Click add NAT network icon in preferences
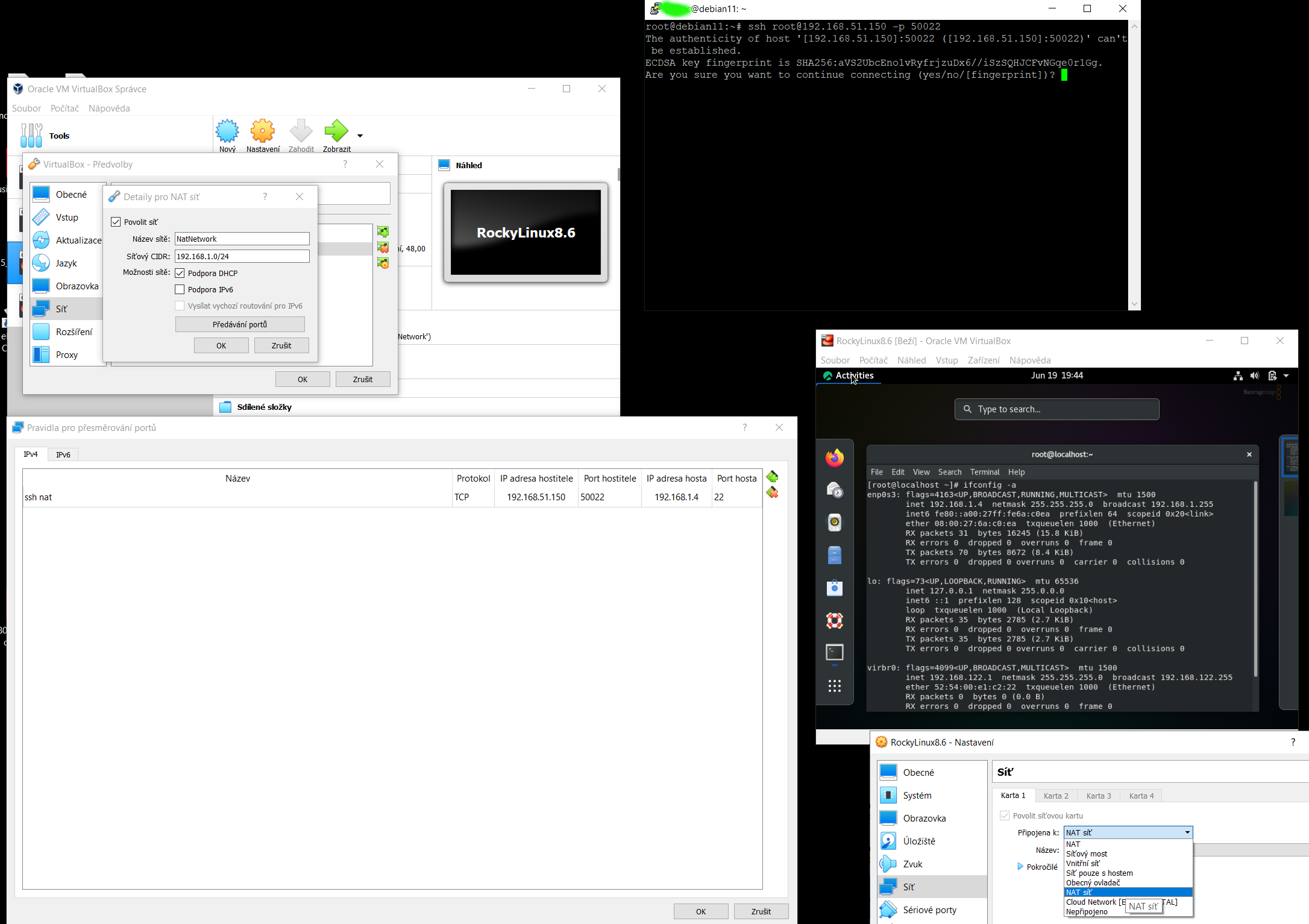The height and width of the screenshot is (924, 1309). pyautogui.click(x=383, y=231)
